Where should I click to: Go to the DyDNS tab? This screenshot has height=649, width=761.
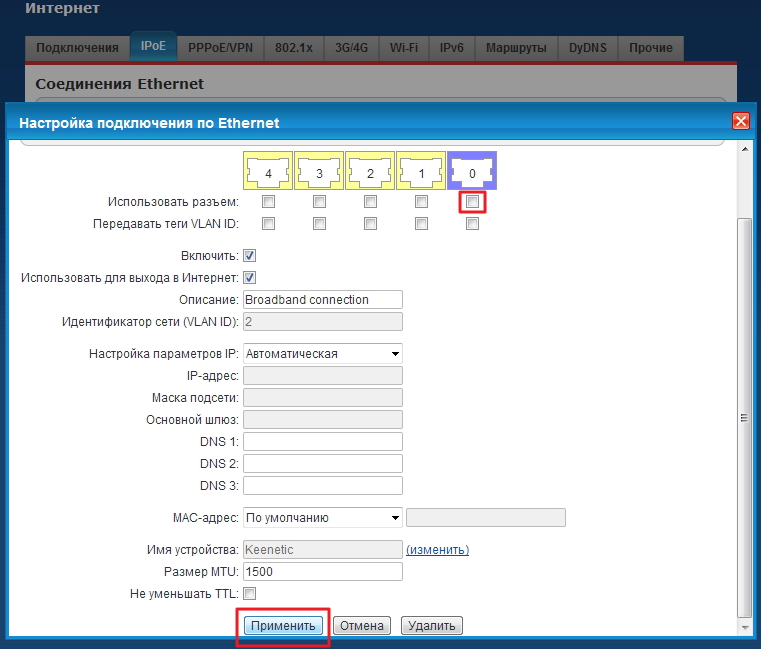coord(588,47)
